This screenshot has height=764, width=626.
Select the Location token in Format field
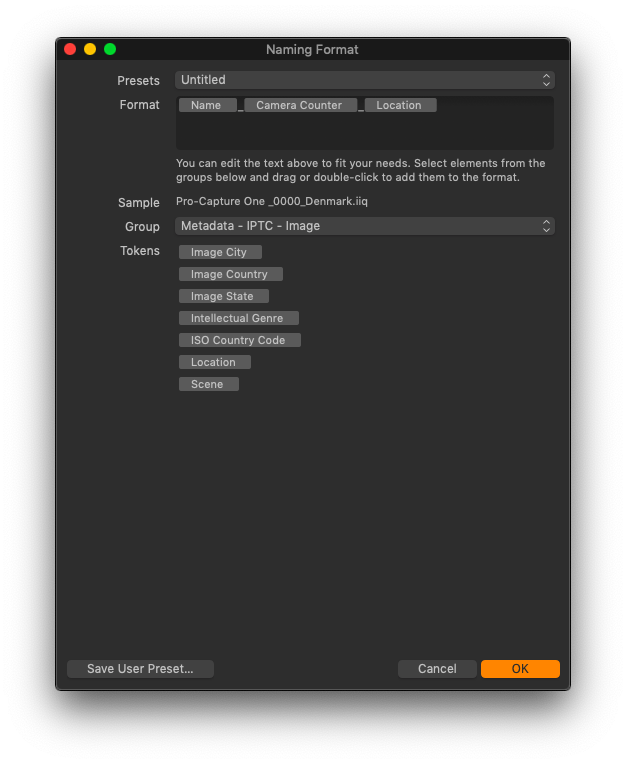coord(400,105)
